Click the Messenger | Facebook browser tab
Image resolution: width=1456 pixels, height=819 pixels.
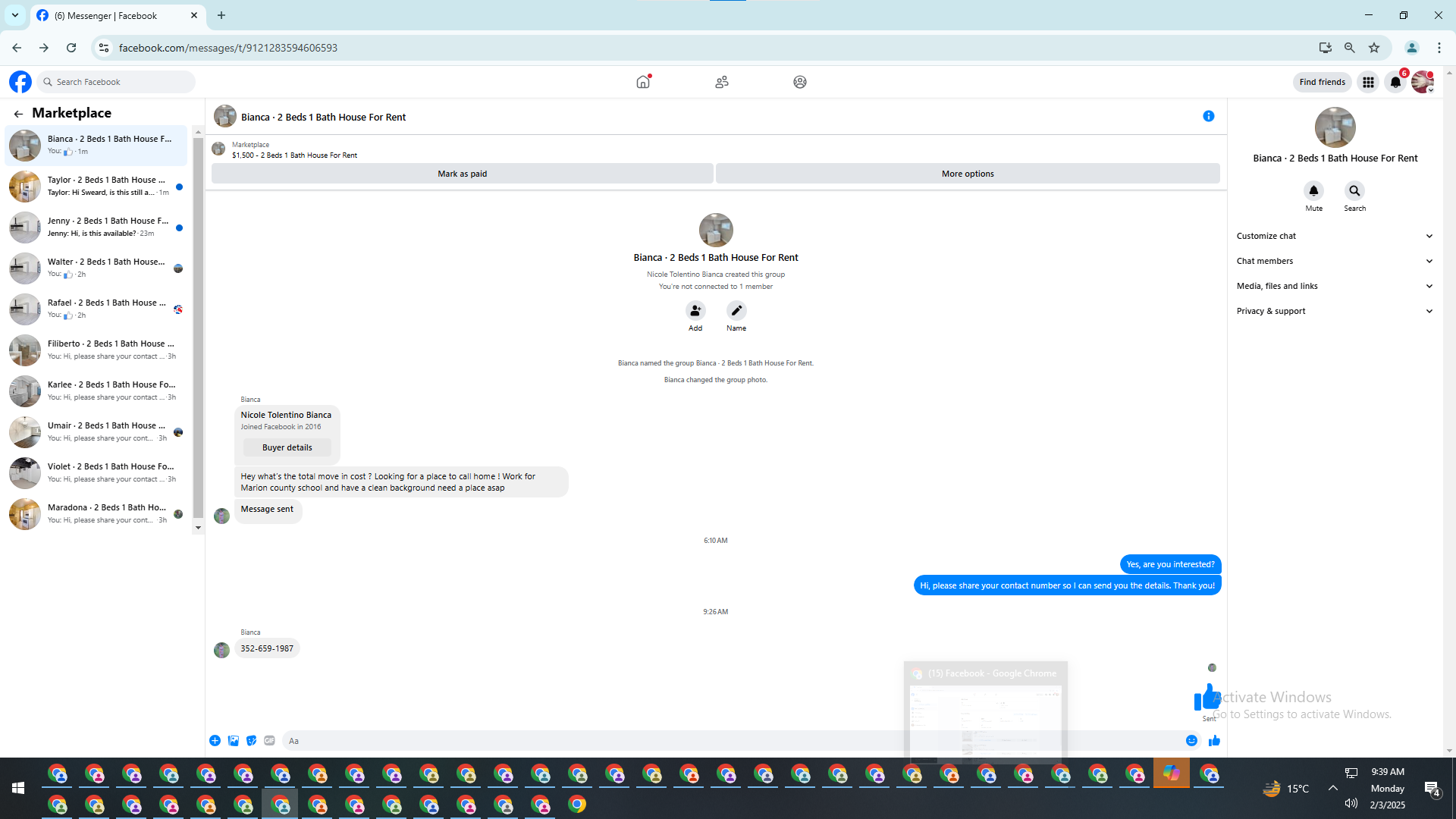coord(118,15)
